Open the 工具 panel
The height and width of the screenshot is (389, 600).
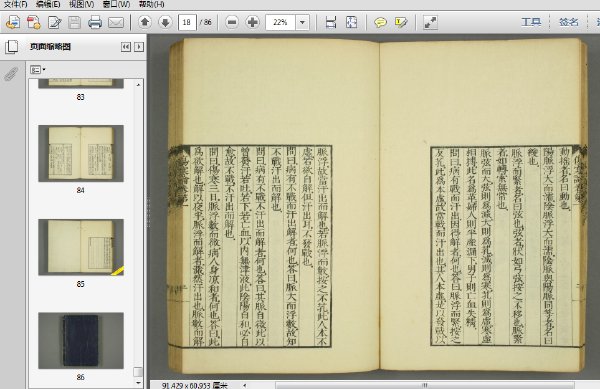(x=531, y=22)
